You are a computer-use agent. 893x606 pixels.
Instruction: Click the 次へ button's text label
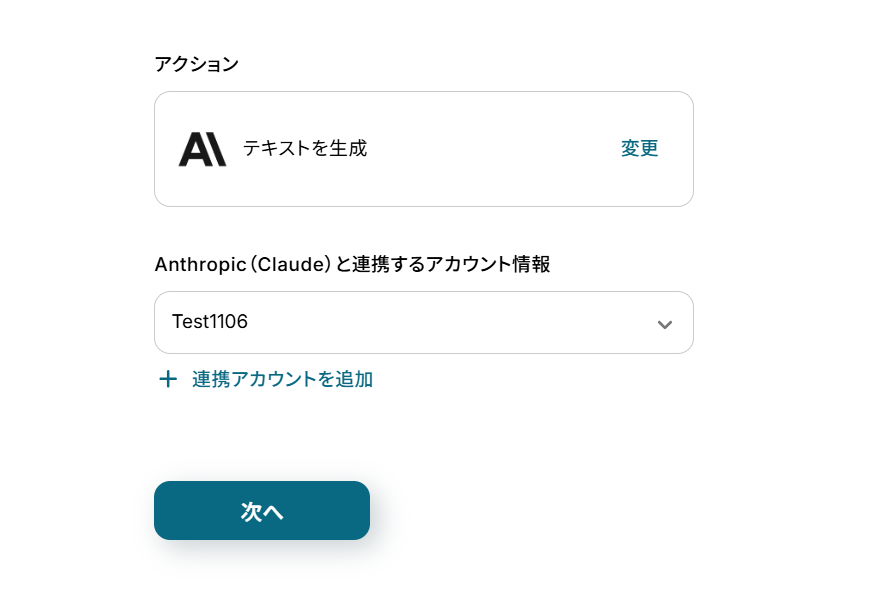point(262,512)
